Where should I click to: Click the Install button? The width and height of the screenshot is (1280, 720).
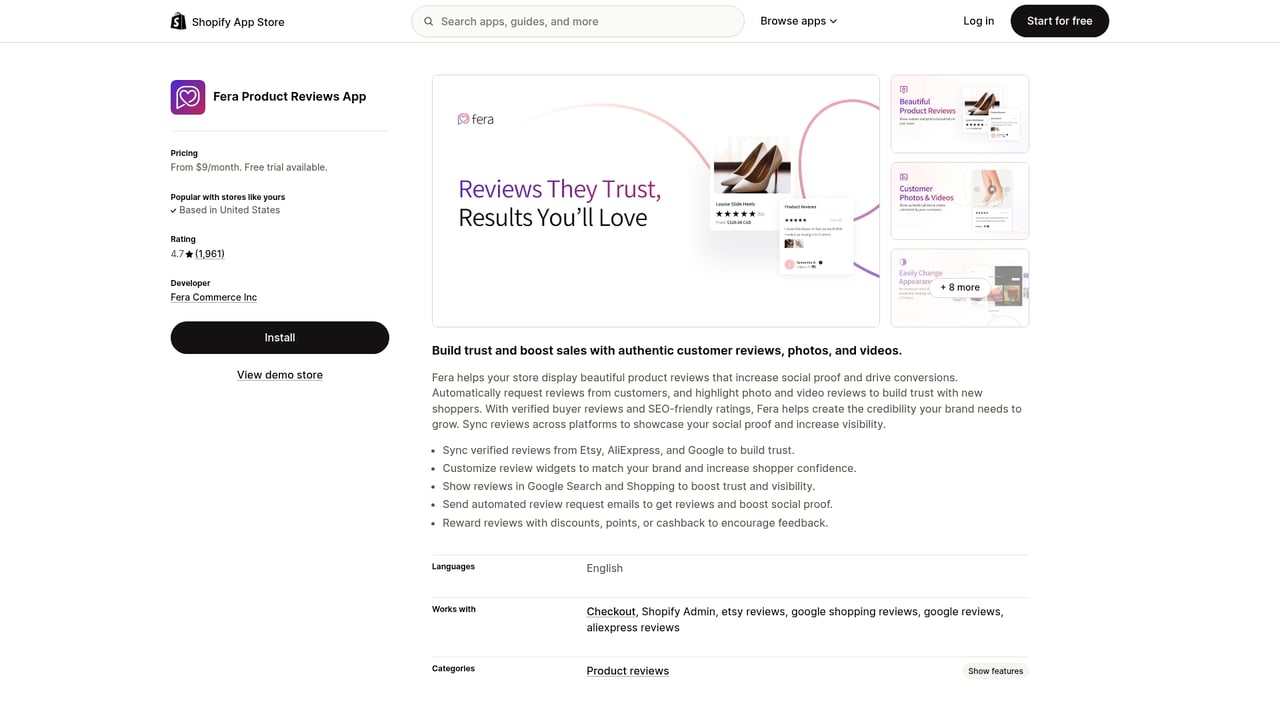point(279,337)
